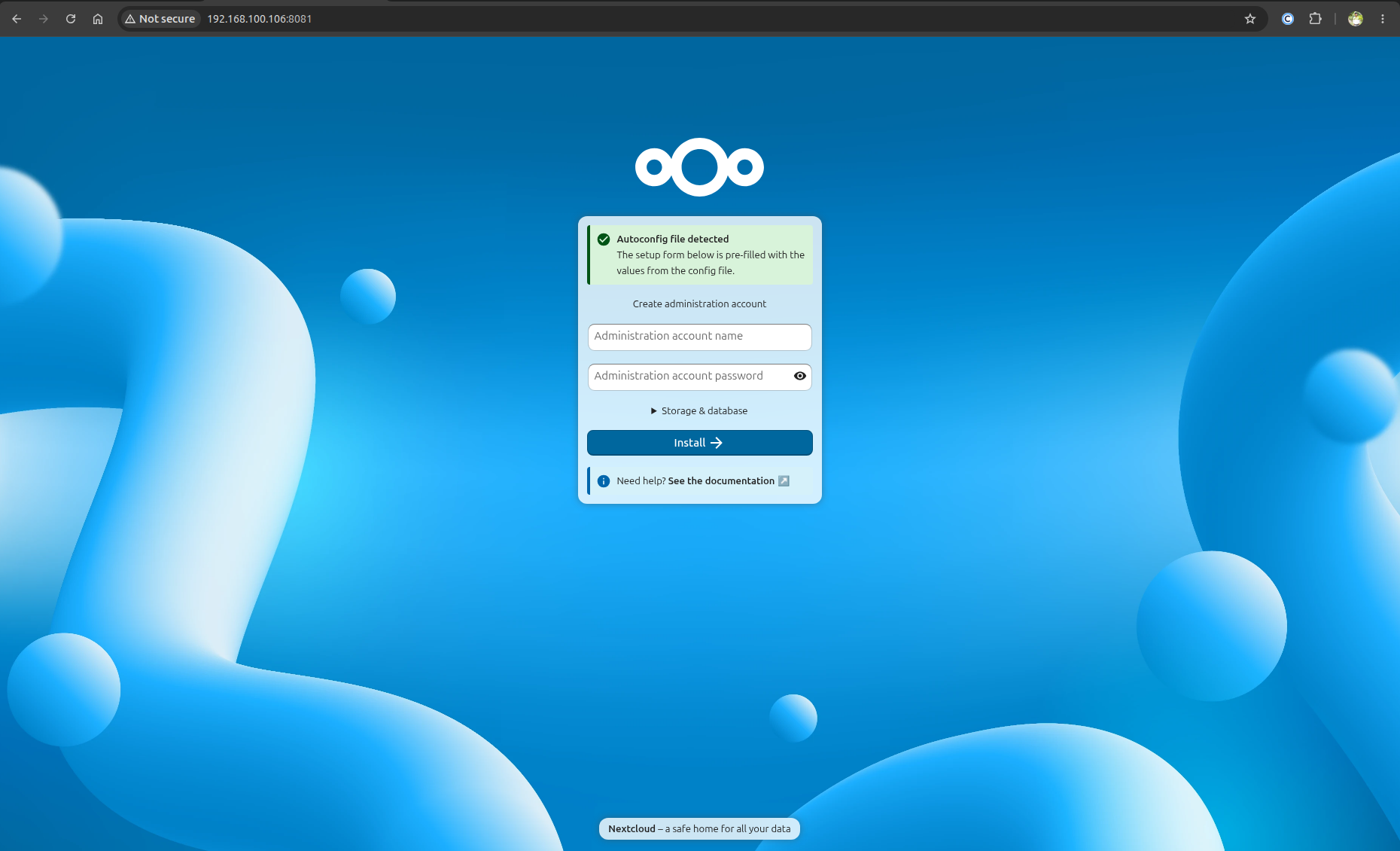Open the browser three-dot menu

click(1383, 19)
